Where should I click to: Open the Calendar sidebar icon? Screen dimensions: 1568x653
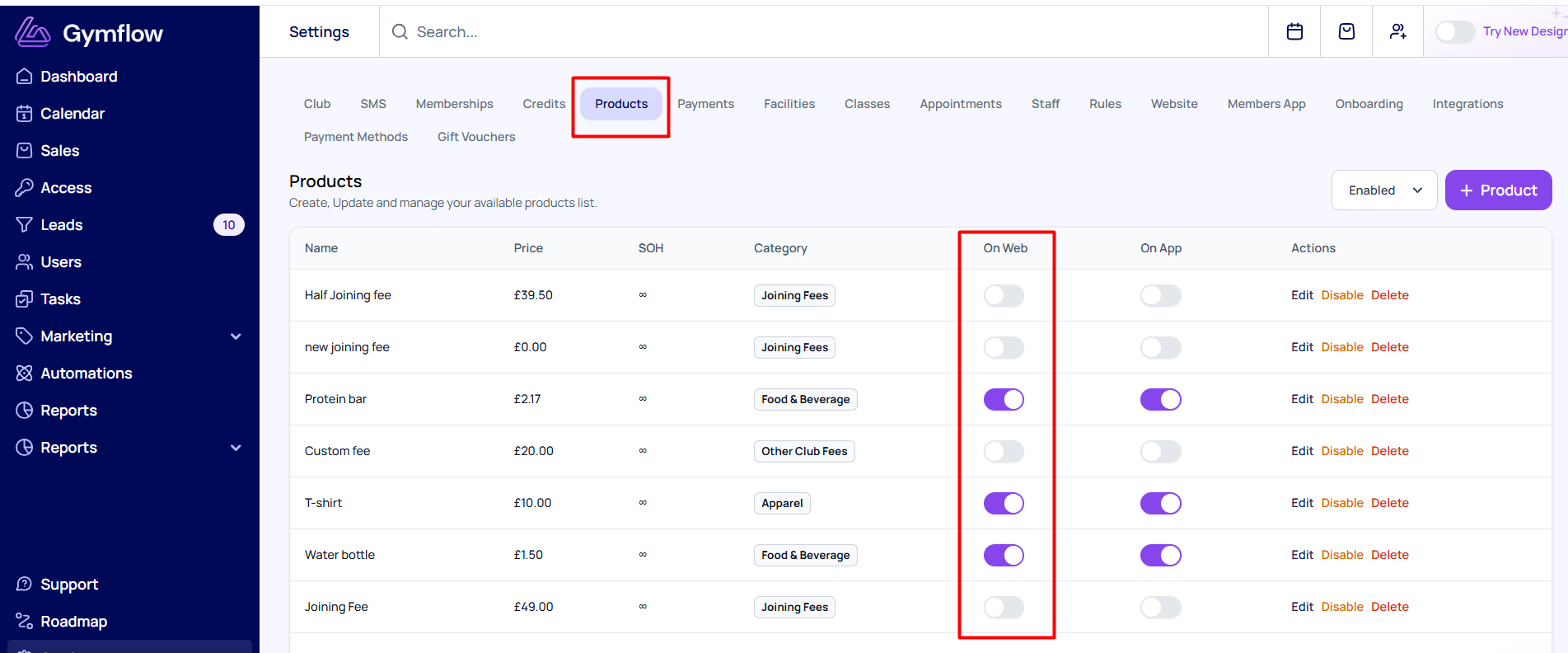click(x=25, y=114)
